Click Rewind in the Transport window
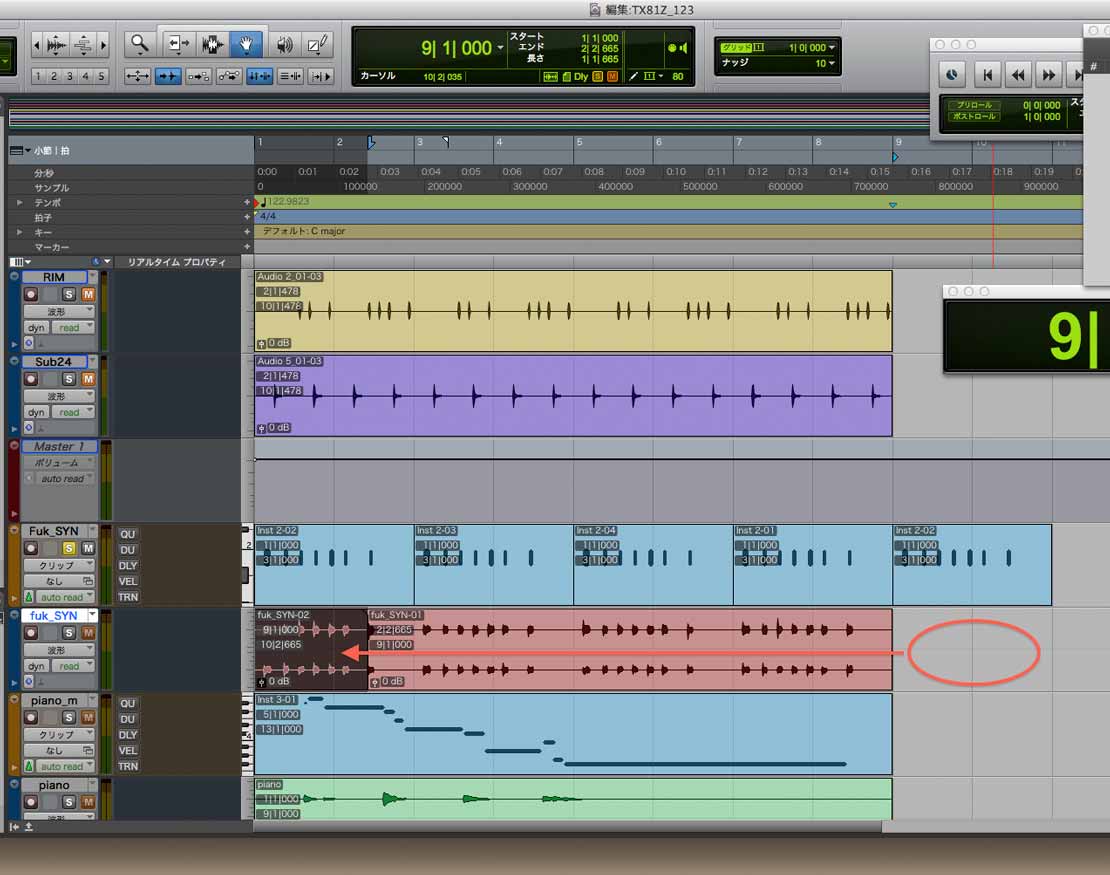This screenshot has width=1110, height=875. click(x=1018, y=74)
